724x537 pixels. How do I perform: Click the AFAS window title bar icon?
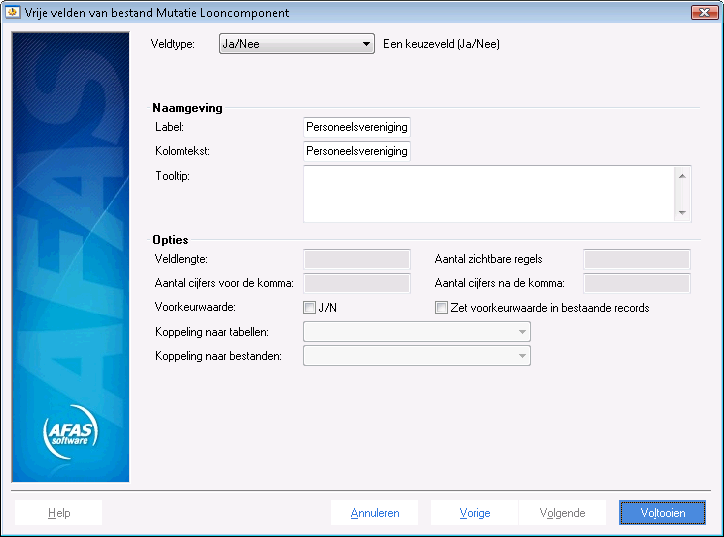12,12
